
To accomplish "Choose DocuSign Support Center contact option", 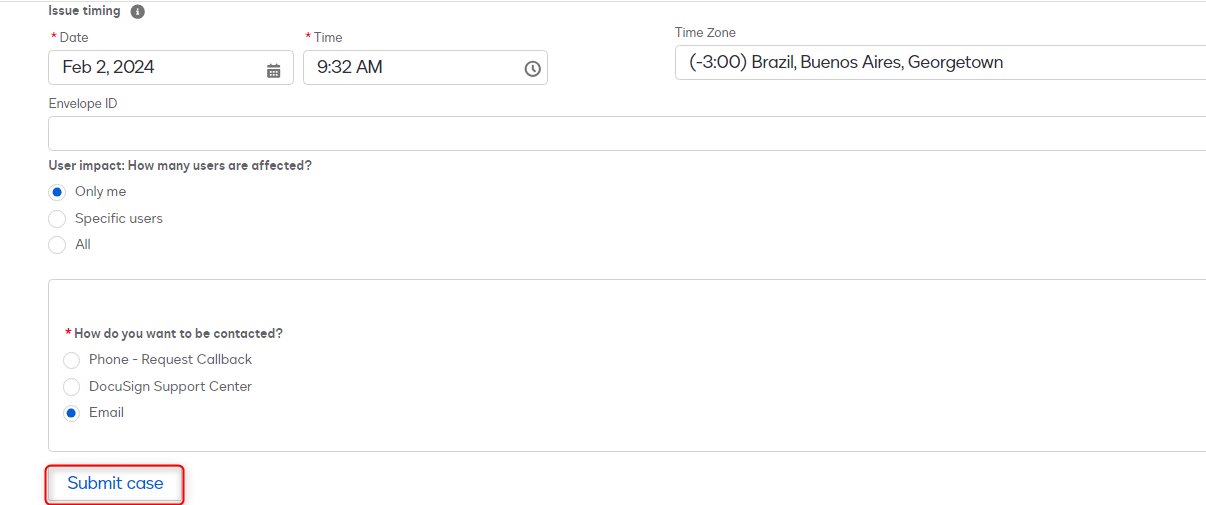I will coord(71,386).
